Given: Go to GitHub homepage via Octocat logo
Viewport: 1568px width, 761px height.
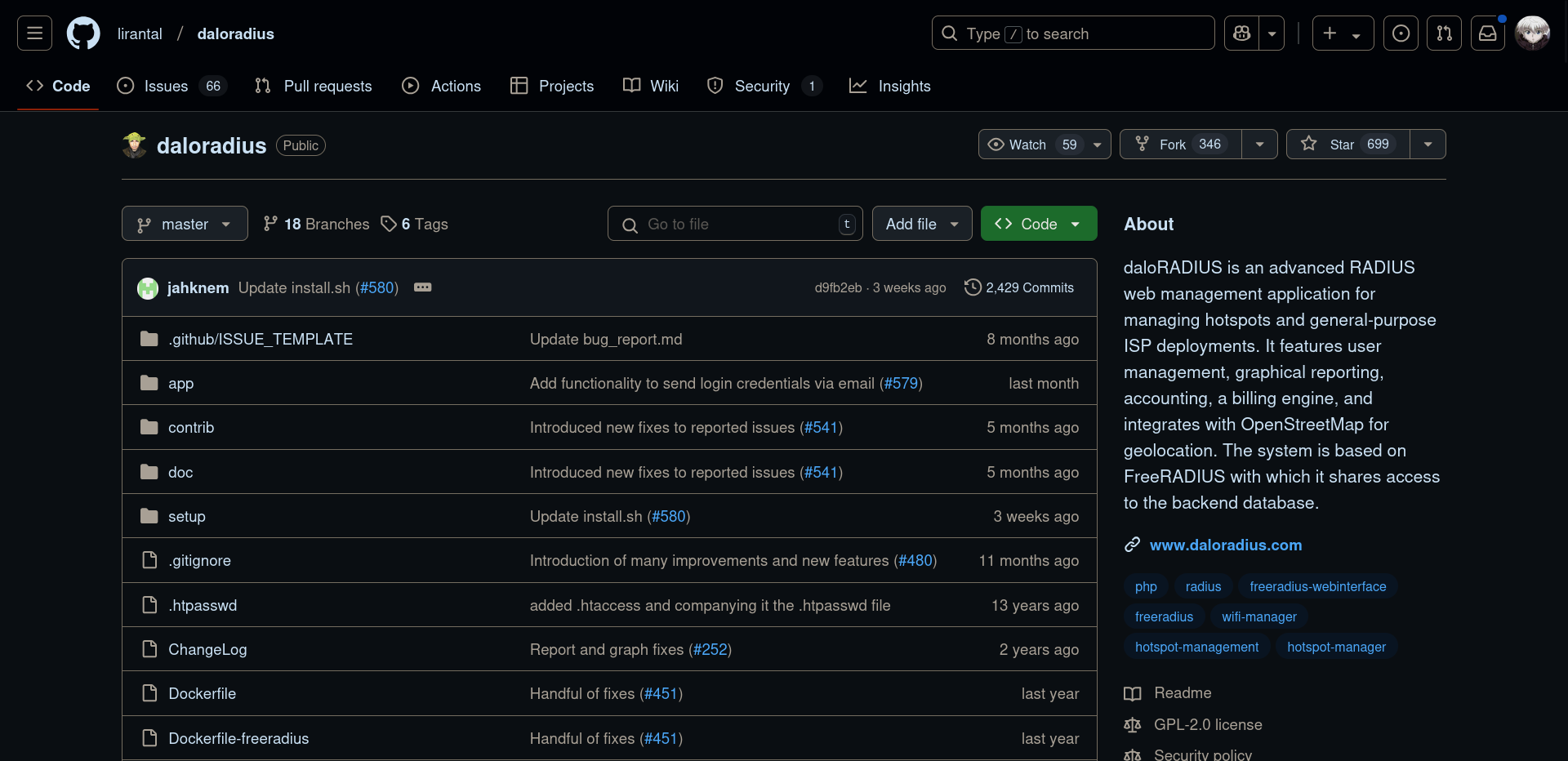Looking at the screenshot, I should coord(83,33).
